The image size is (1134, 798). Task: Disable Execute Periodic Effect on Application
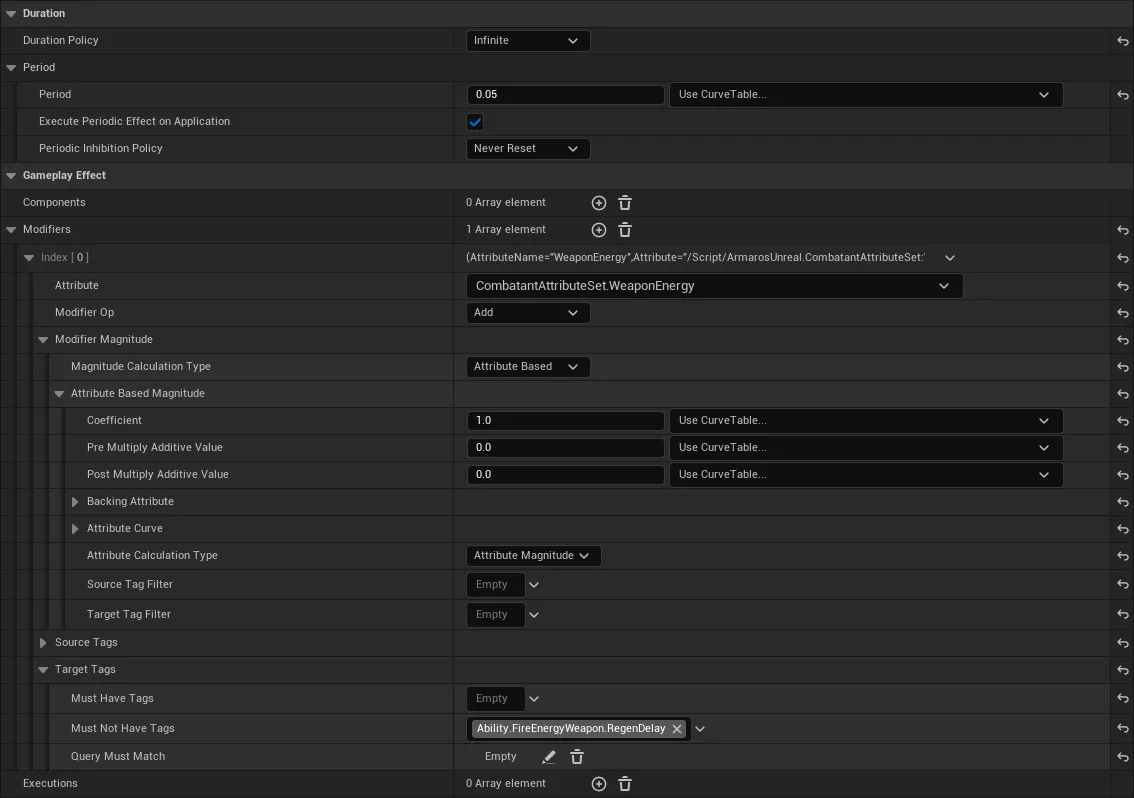tap(474, 121)
